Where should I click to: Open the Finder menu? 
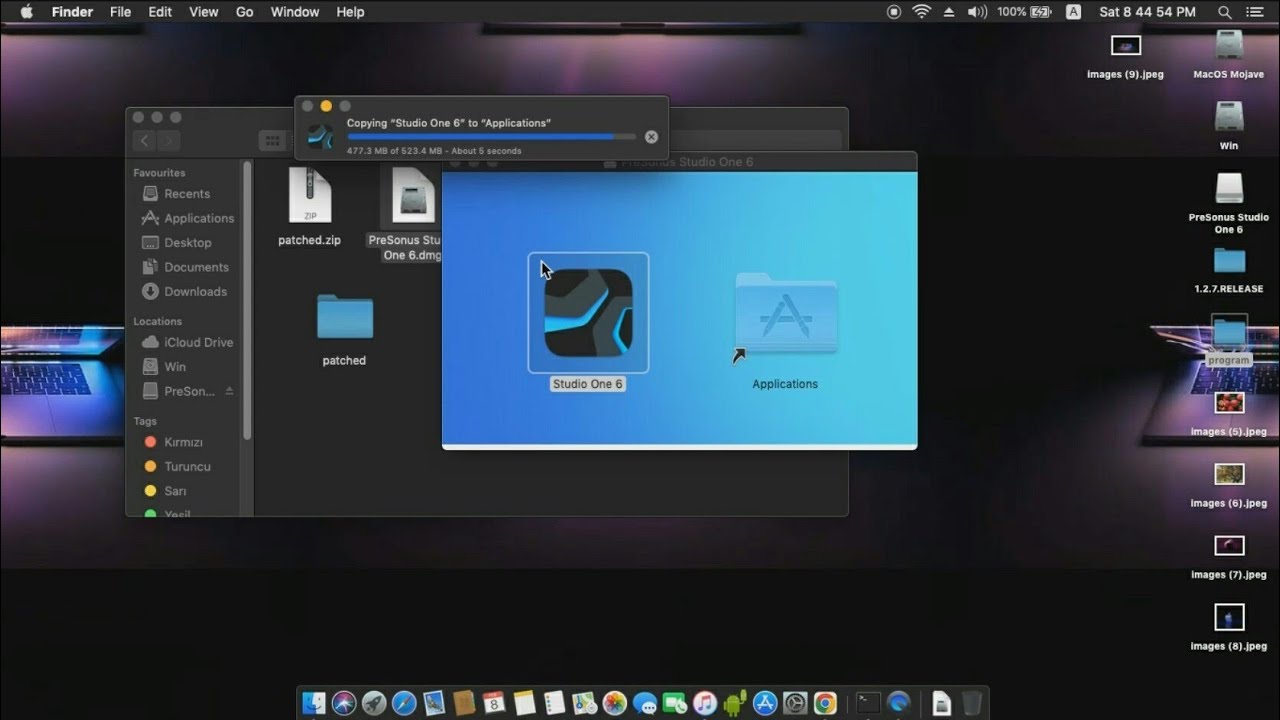click(x=72, y=12)
